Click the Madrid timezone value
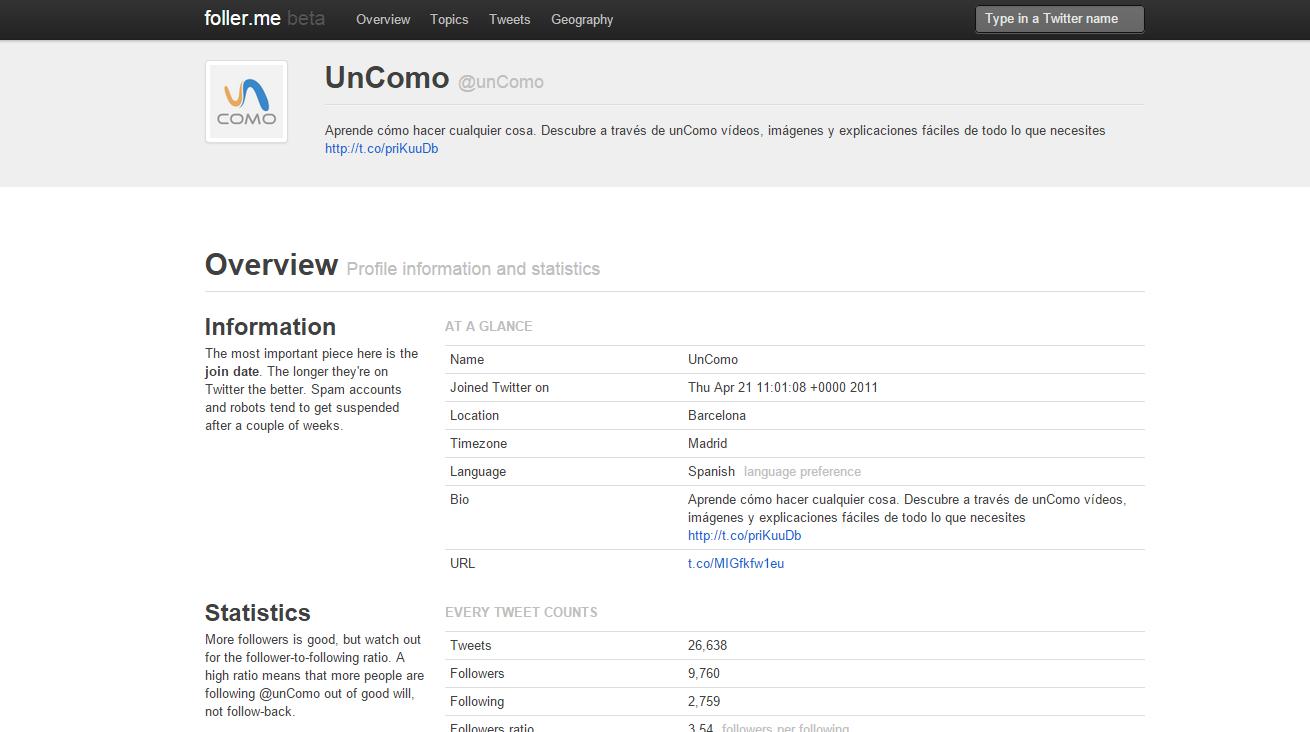 [707, 443]
